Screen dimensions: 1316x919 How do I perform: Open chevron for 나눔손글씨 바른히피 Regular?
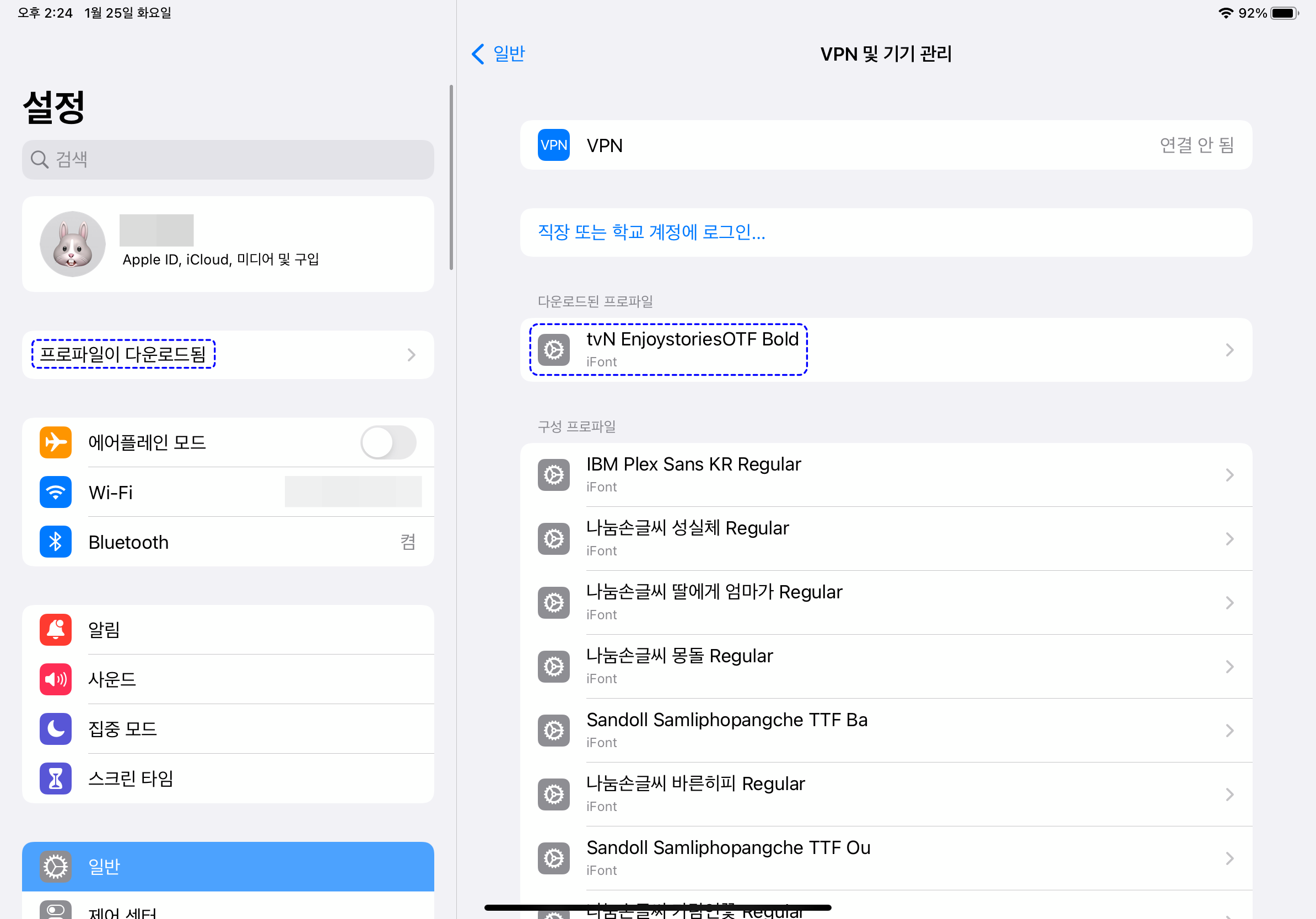point(1229,794)
